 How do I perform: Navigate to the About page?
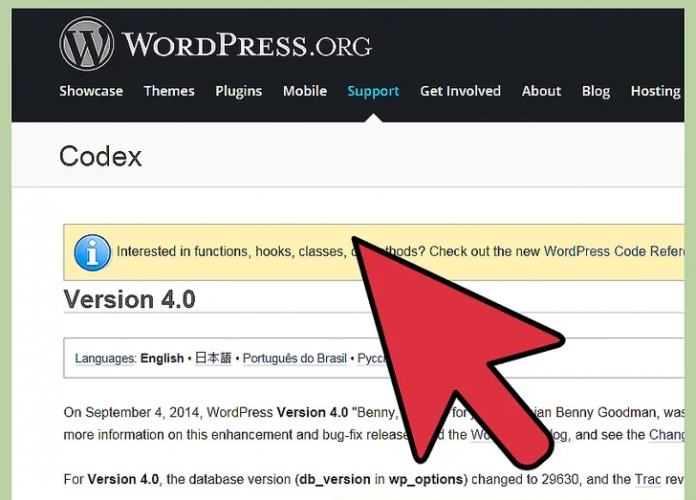tap(541, 91)
